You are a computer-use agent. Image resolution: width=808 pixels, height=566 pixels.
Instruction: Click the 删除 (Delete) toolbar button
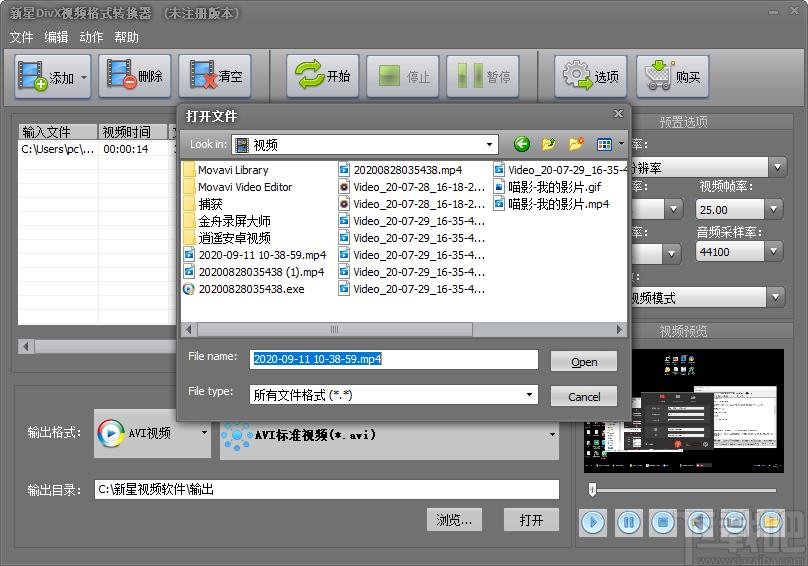(134, 76)
